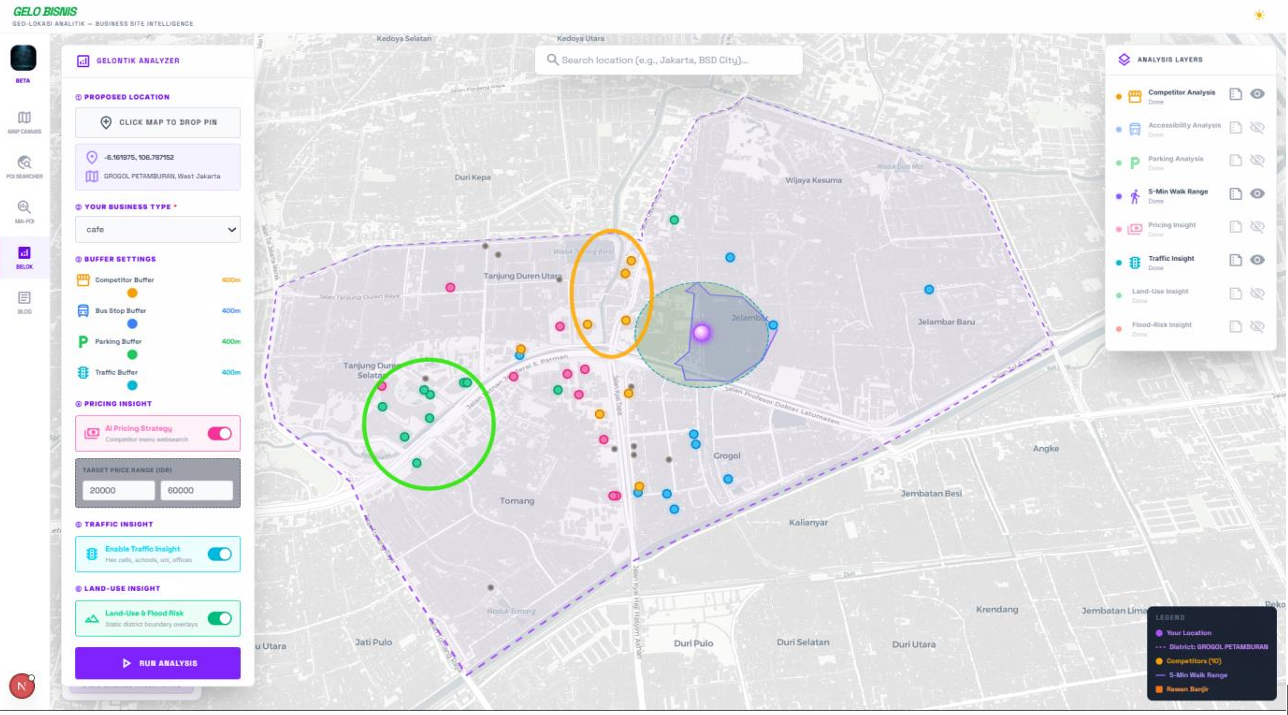Click the location search input field
1288x715 pixels.
(669, 60)
